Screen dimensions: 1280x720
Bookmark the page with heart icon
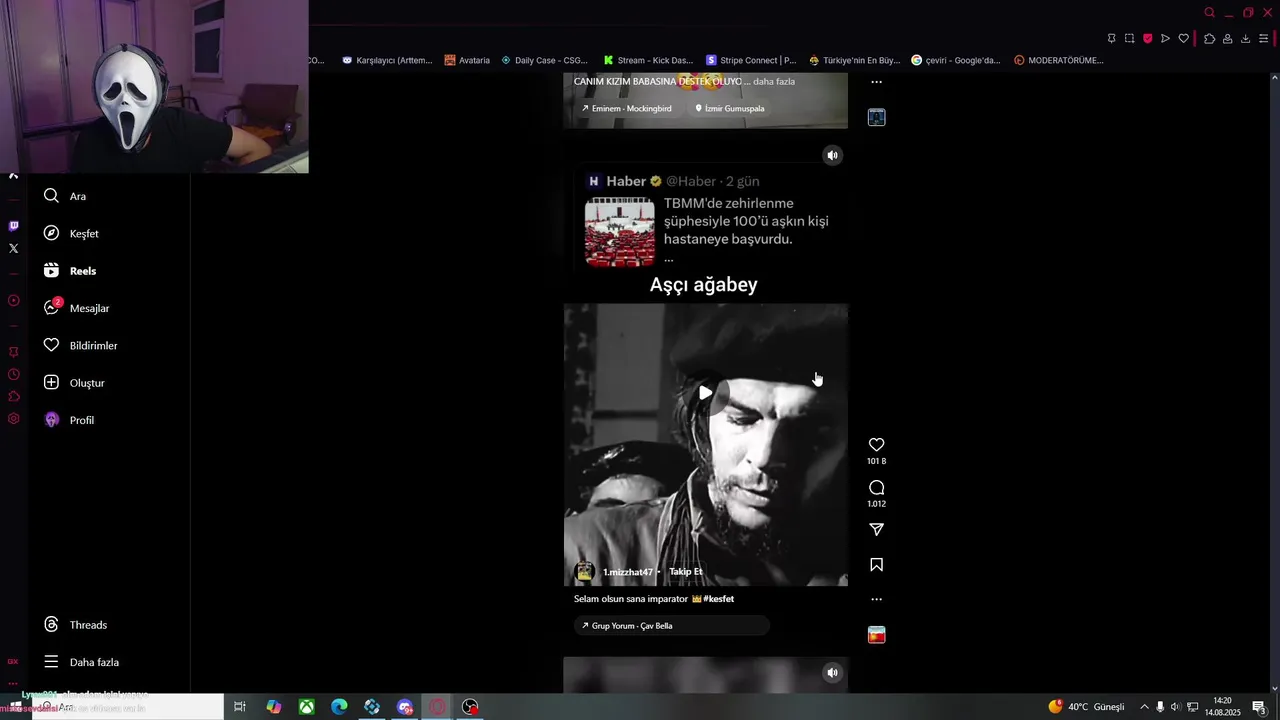(x=1183, y=38)
